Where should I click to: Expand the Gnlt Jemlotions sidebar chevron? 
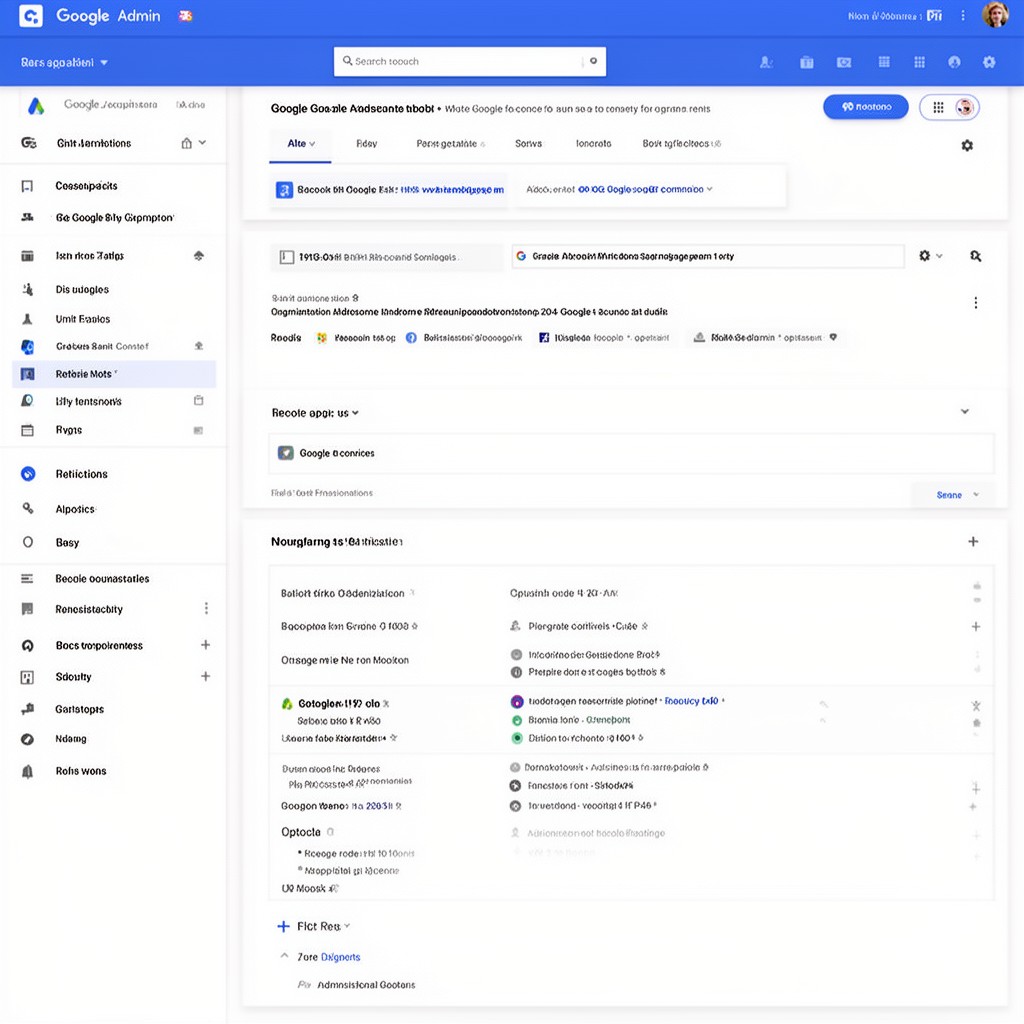(202, 142)
